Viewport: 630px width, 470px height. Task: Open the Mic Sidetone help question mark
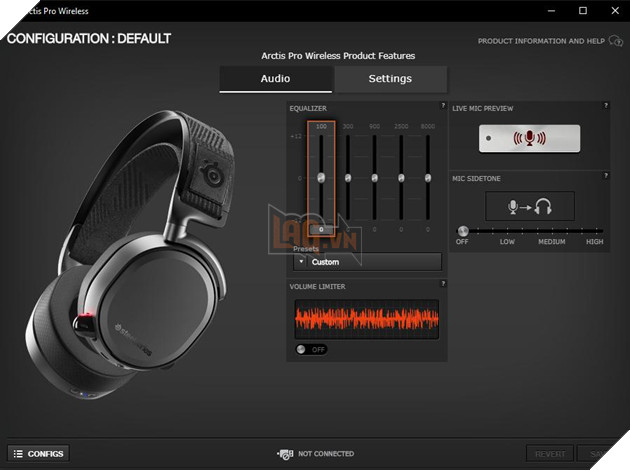pos(606,176)
